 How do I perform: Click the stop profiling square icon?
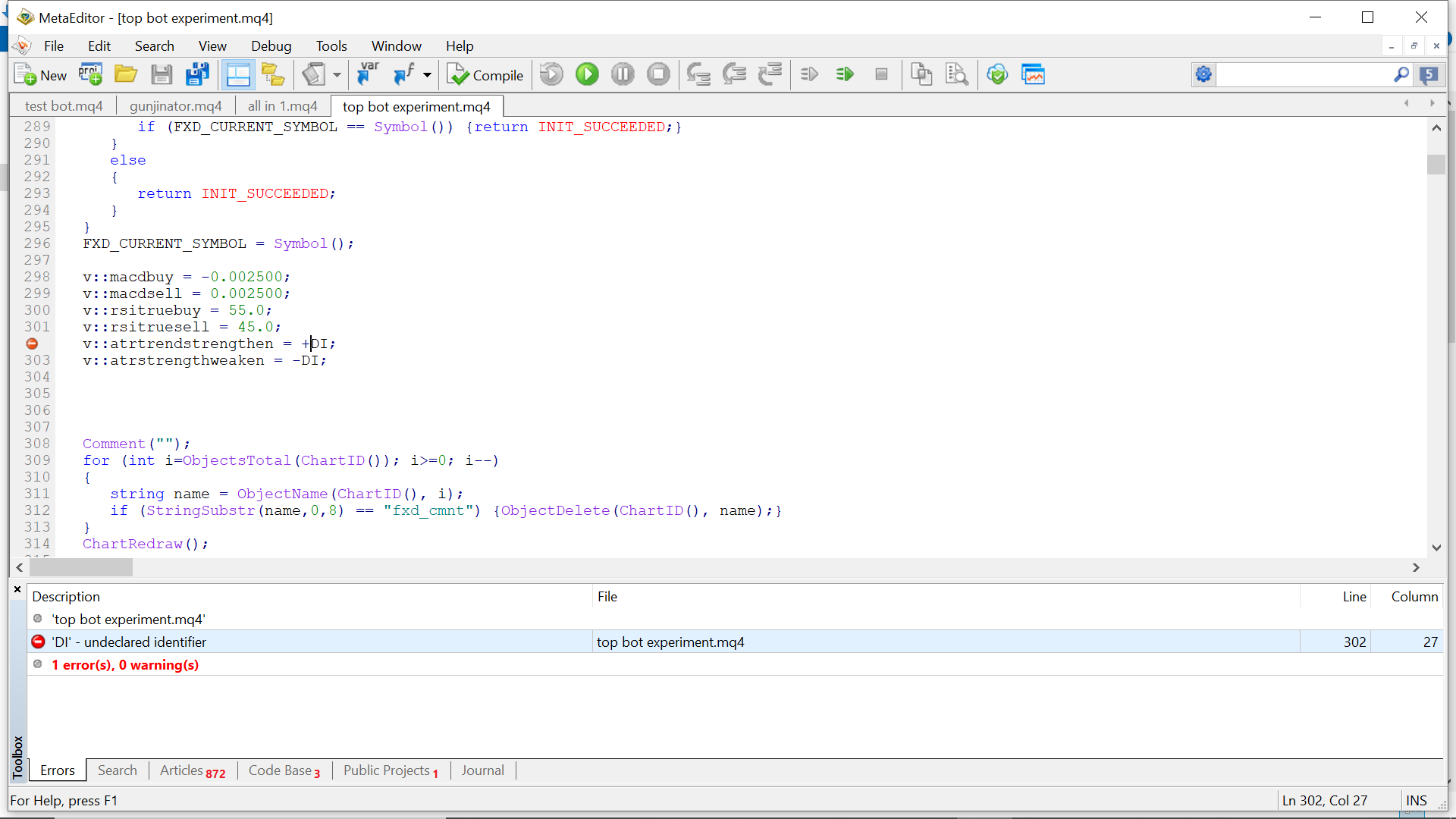pos(881,75)
